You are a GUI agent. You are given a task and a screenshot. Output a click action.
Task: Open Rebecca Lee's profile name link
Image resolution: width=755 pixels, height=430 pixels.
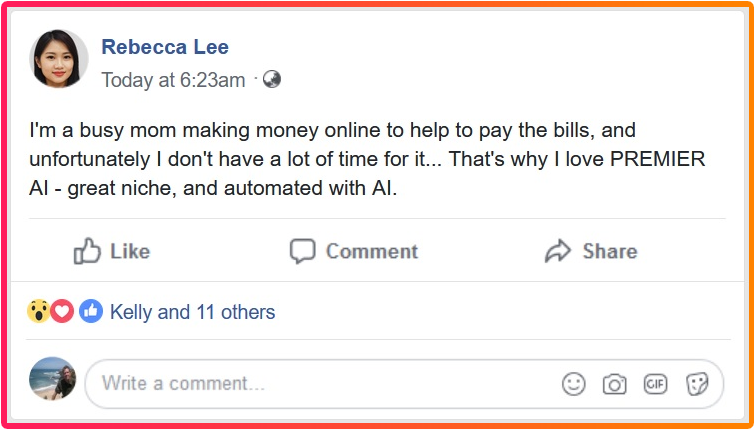[x=164, y=46]
